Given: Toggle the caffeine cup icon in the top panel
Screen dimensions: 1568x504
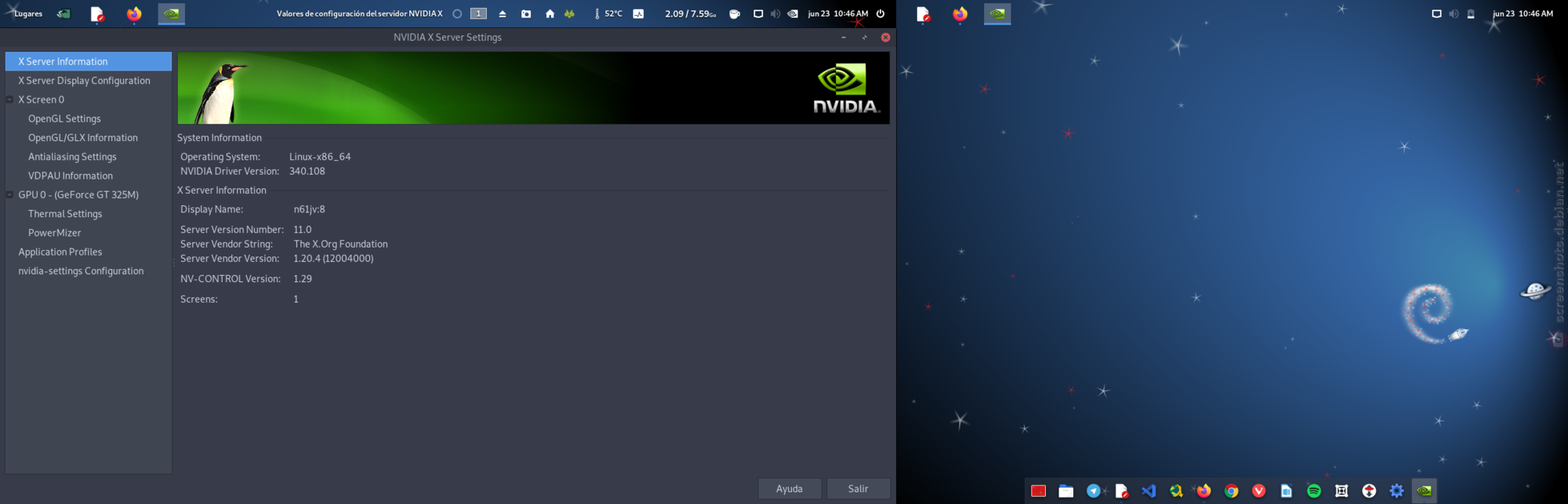Looking at the screenshot, I should coord(735,13).
